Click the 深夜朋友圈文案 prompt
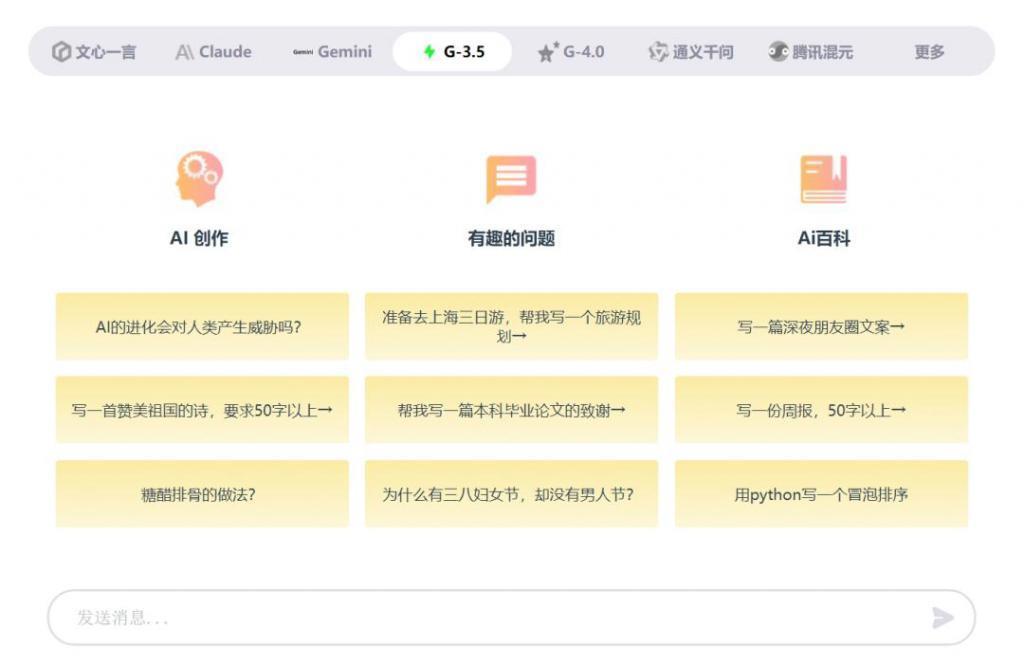Viewport: 1024px width, 666px height. pos(822,327)
